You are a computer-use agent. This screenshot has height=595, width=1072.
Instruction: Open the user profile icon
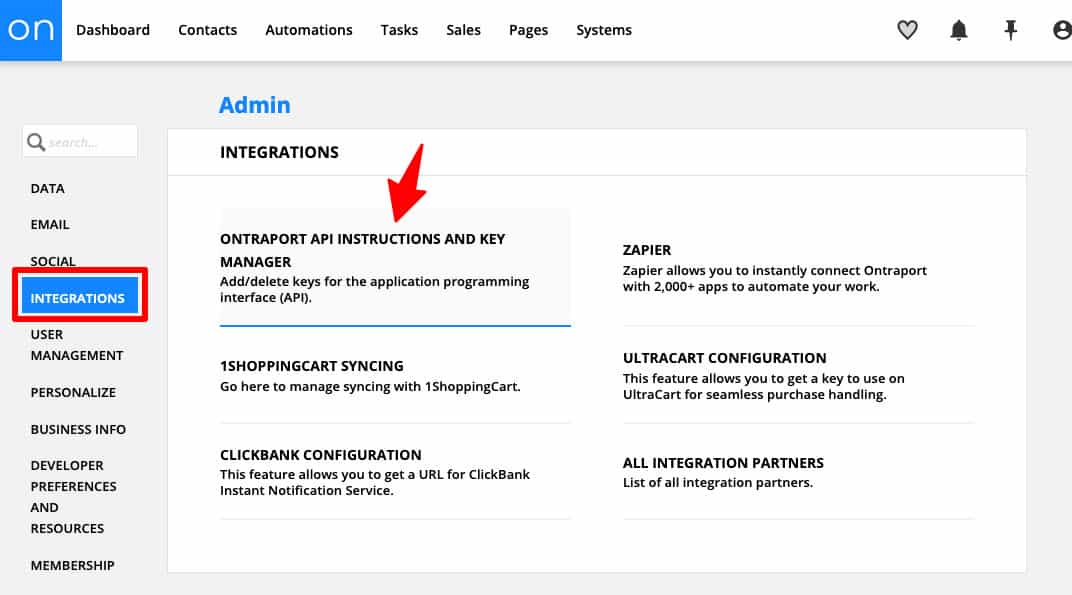1062,30
